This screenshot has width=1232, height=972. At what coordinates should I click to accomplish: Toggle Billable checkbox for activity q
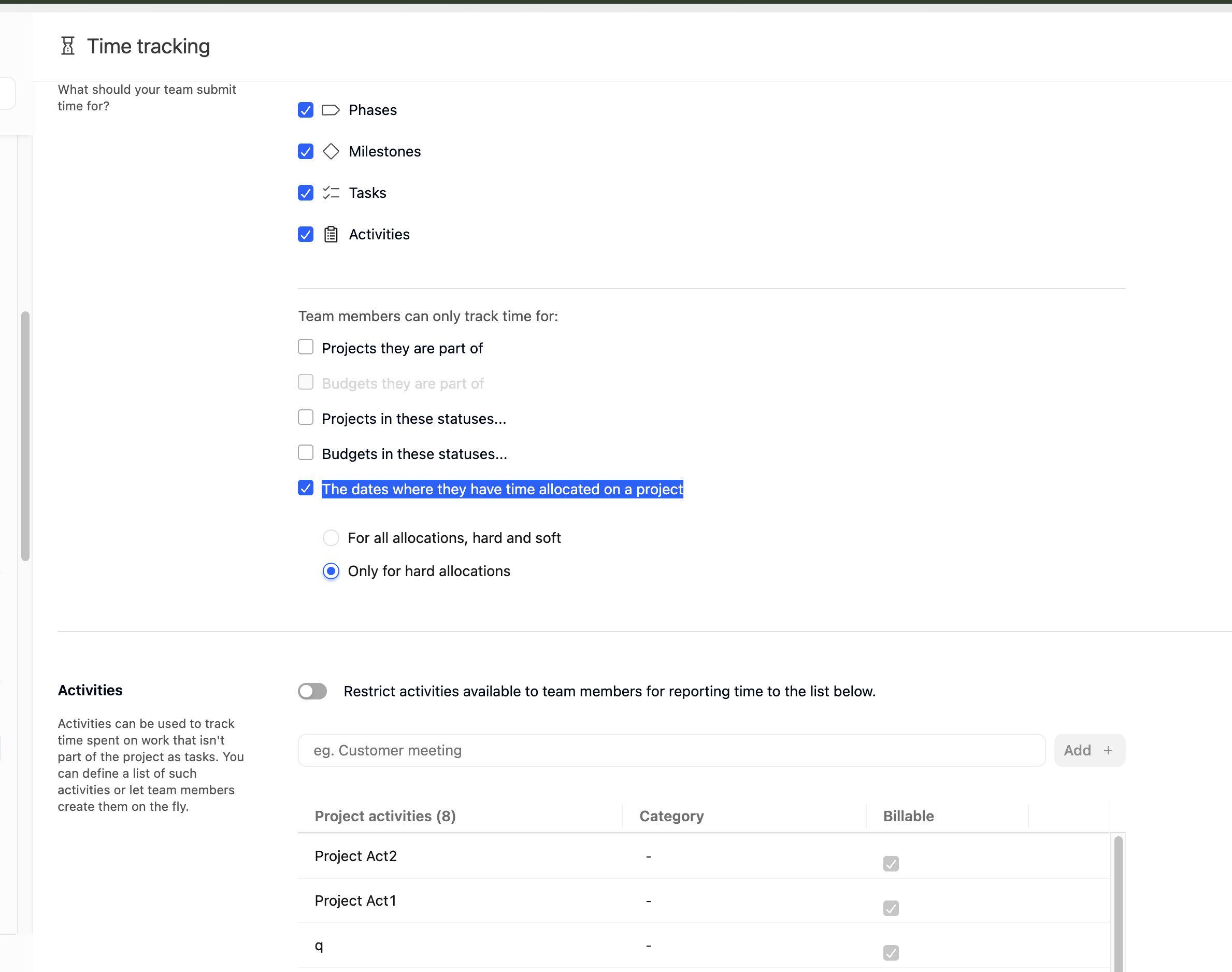pyautogui.click(x=891, y=952)
